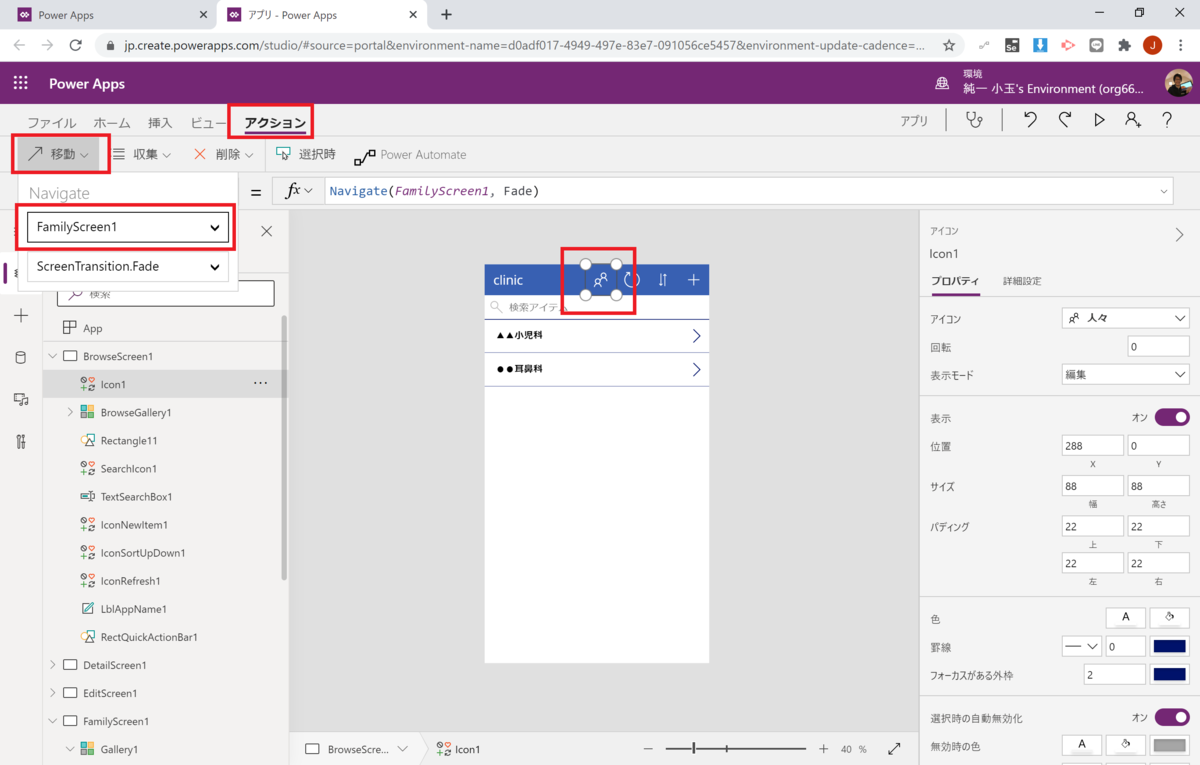
Task: Click the environment icon in header
Action: pyautogui.click(x=942, y=83)
